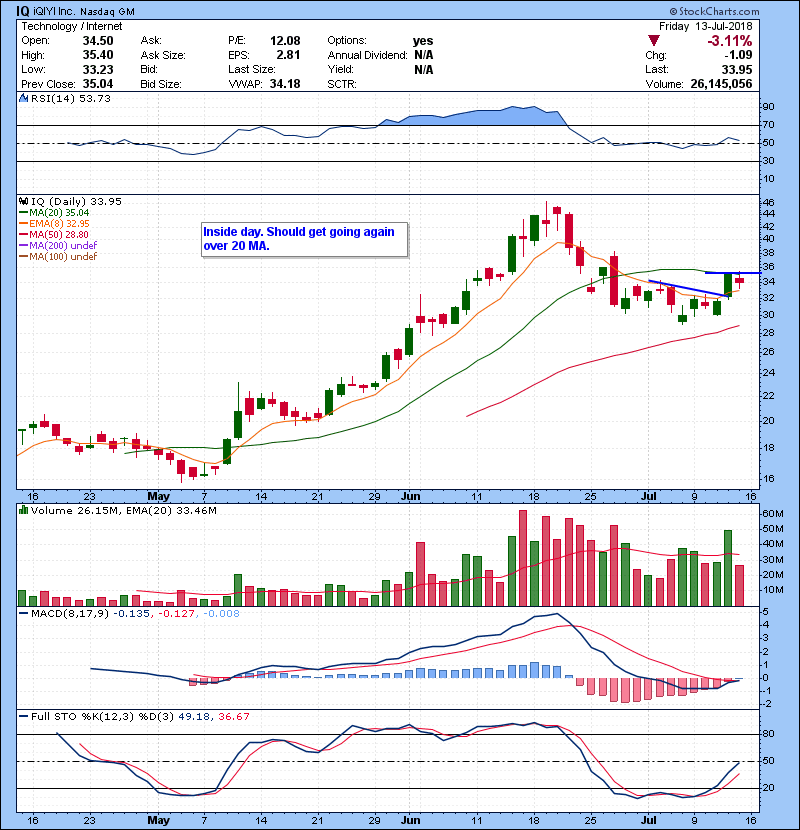The height and width of the screenshot is (830, 800).
Task: Click the RSI(14) 53.73 label
Action: click(x=71, y=98)
